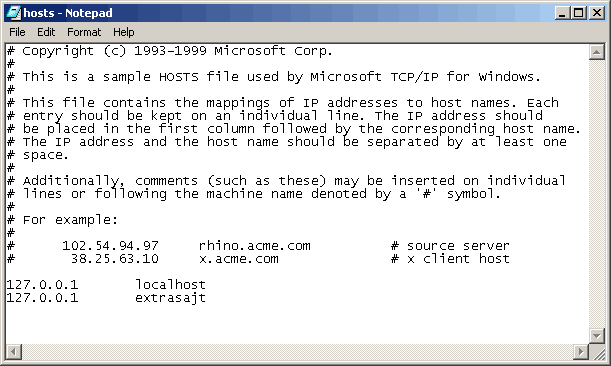The height and width of the screenshot is (366, 611).
Task: Place cursor after the word extrasajt
Action: pyautogui.click(x=207, y=298)
